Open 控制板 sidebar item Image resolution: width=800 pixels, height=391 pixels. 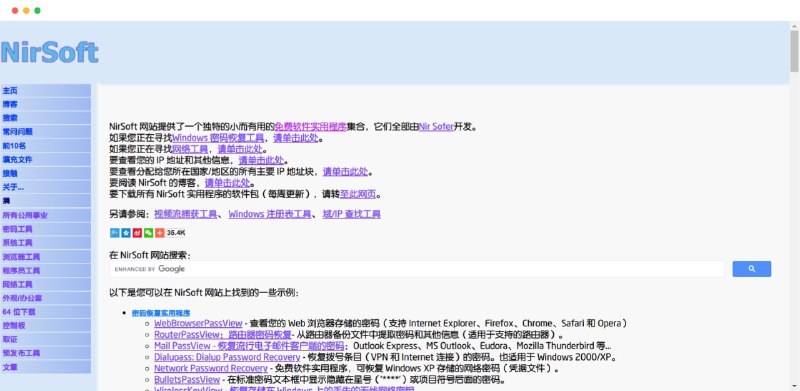pos(46,326)
